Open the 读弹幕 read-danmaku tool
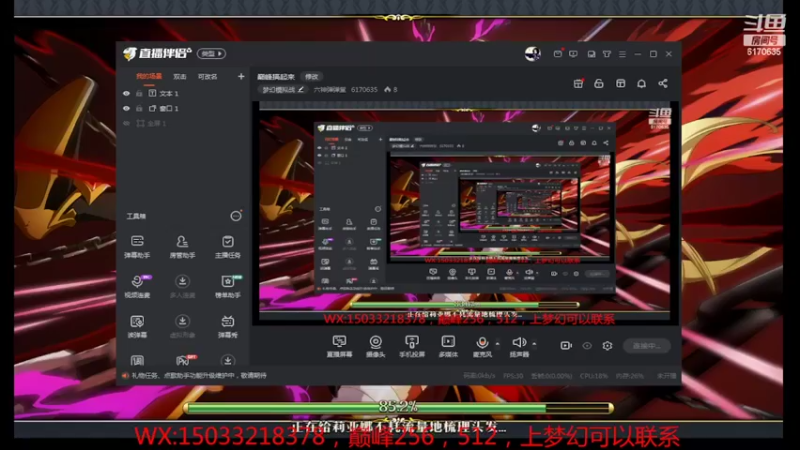Image resolution: width=800 pixels, height=450 pixels. click(137, 327)
